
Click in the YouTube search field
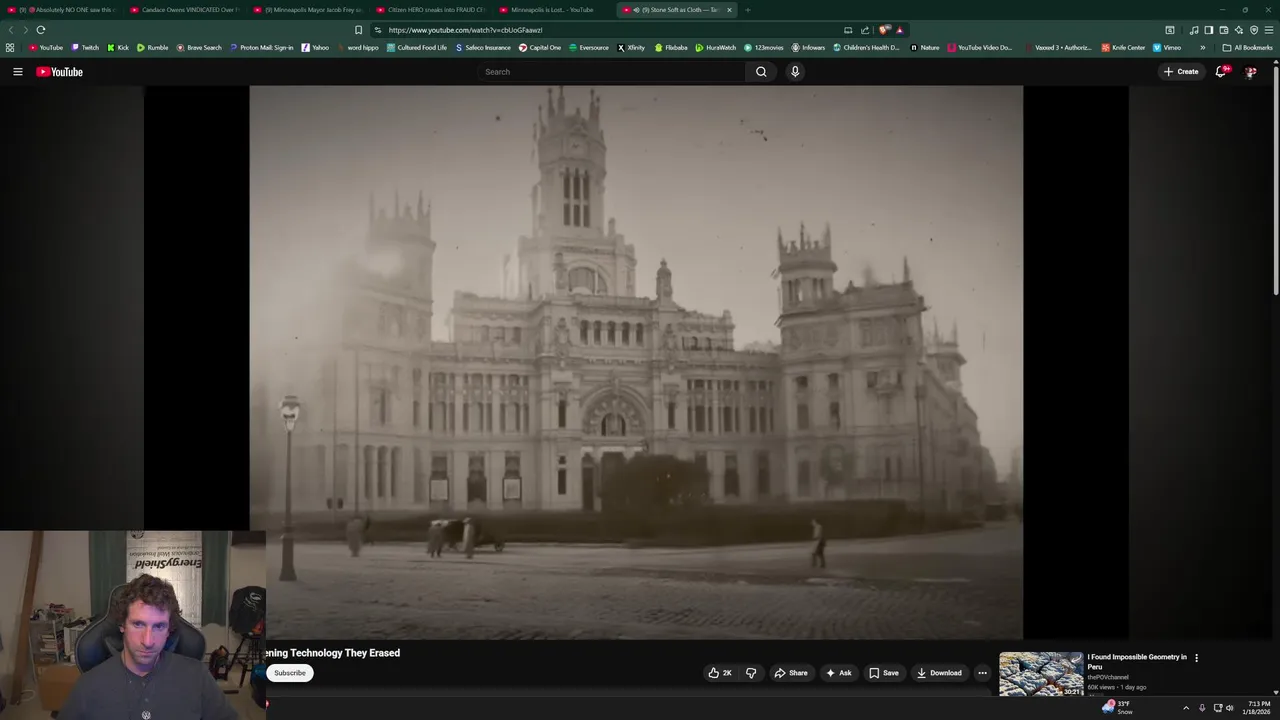pos(610,72)
